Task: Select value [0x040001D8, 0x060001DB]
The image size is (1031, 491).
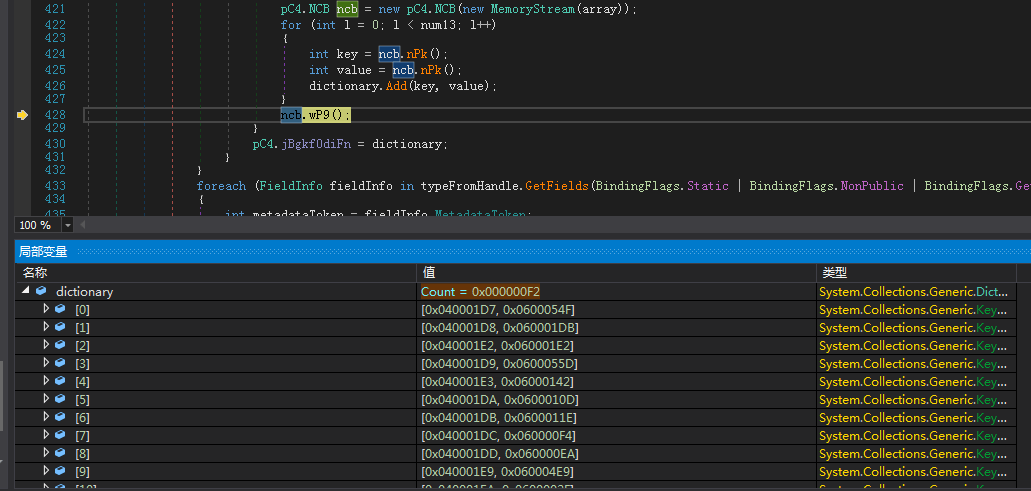Action: click(500, 327)
